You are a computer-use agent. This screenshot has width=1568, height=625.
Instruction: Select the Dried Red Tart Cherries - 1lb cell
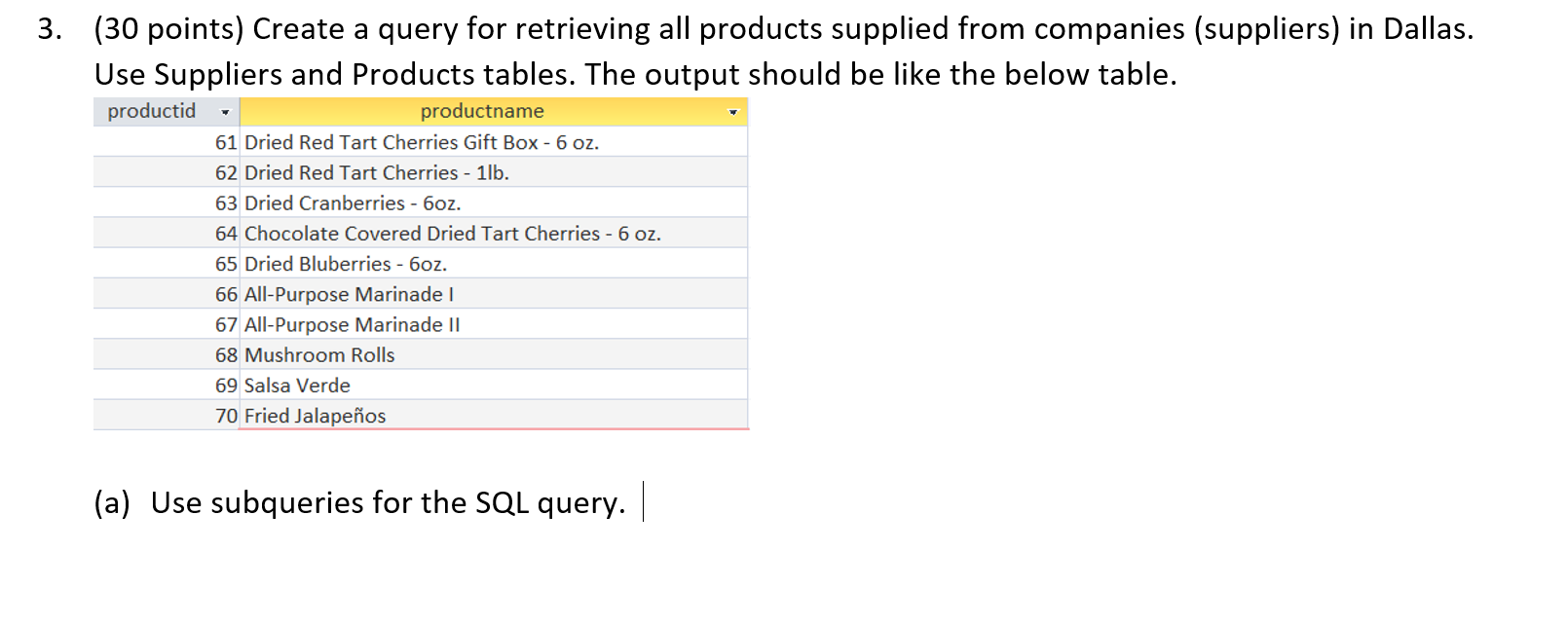(x=375, y=173)
